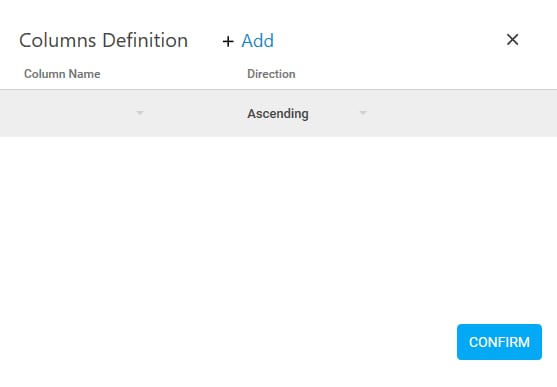Choose a column via the name arrow
This screenshot has width=557, height=387.
(x=140, y=113)
